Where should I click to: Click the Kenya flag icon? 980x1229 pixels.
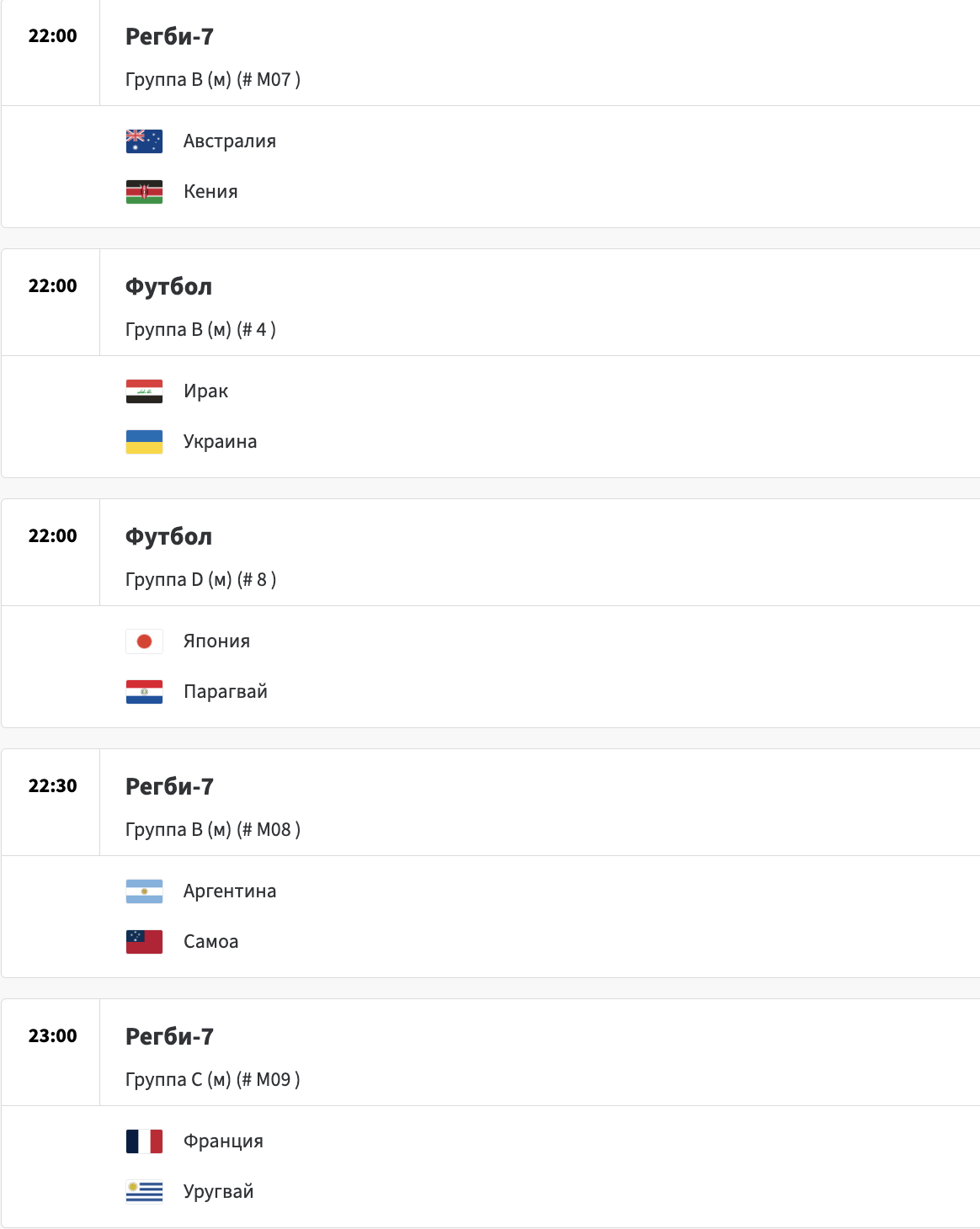pyautogui.click(x=144, y=192)
